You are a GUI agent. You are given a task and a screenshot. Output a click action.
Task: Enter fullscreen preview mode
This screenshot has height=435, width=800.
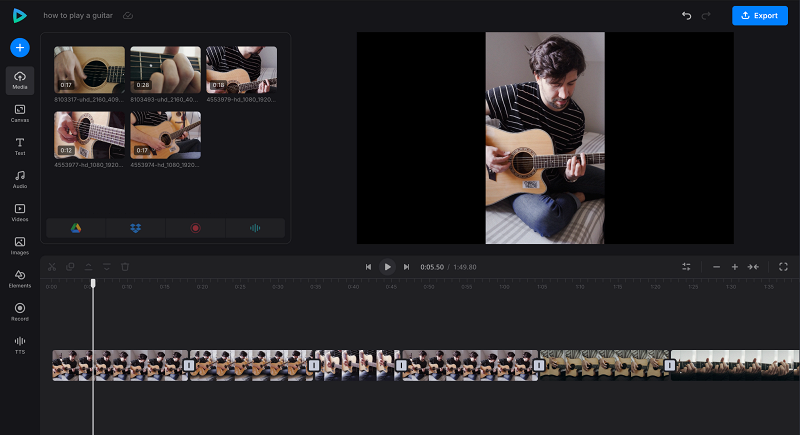coord(783,267)
